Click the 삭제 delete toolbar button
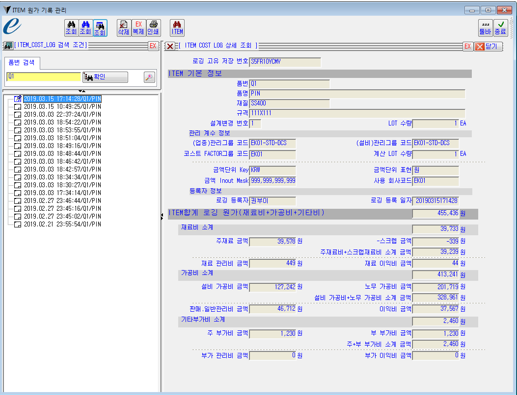The height and width of the screenshot is (395, 517). click(x=124, y=28)
